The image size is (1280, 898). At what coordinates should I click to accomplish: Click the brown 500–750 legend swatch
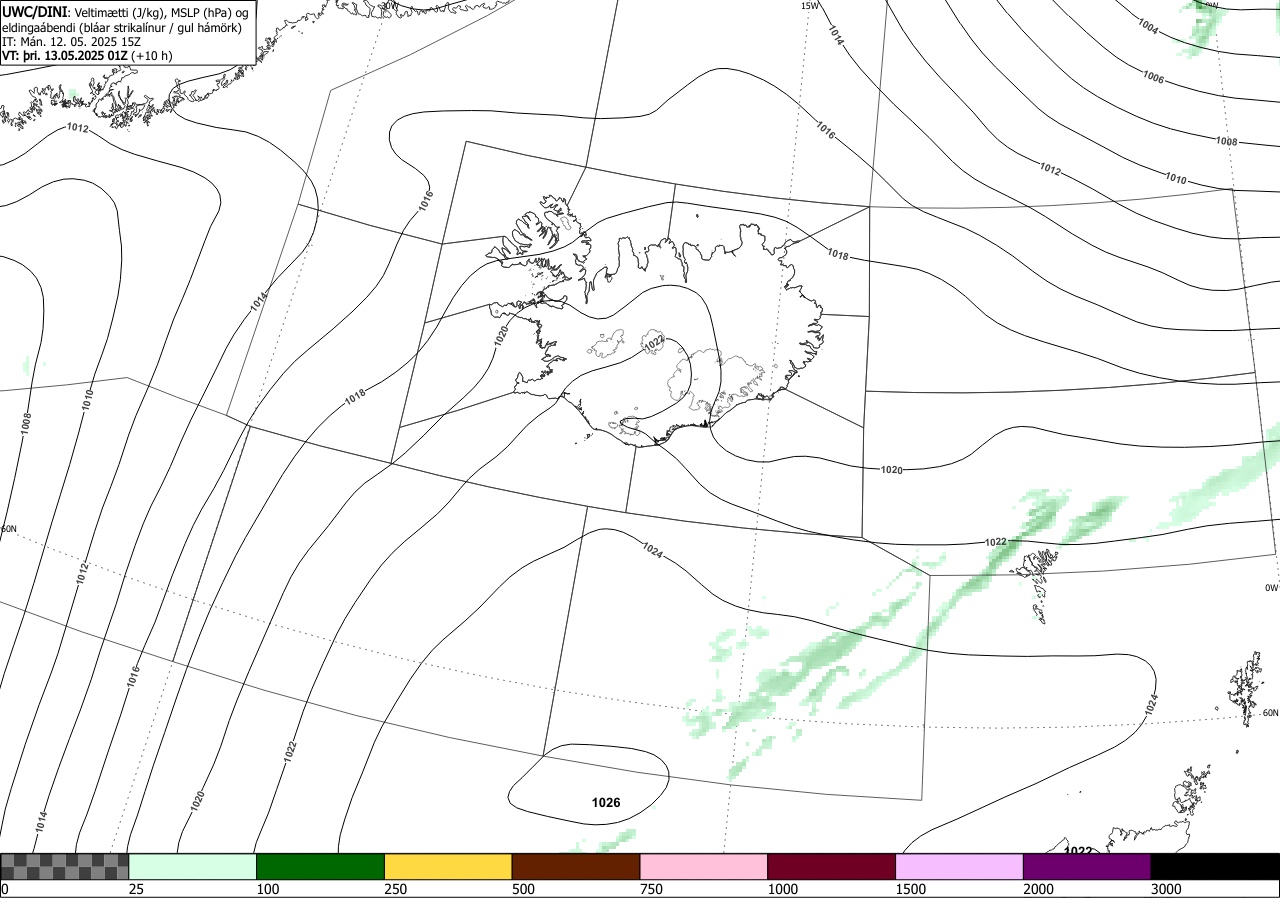click(576, 866)
